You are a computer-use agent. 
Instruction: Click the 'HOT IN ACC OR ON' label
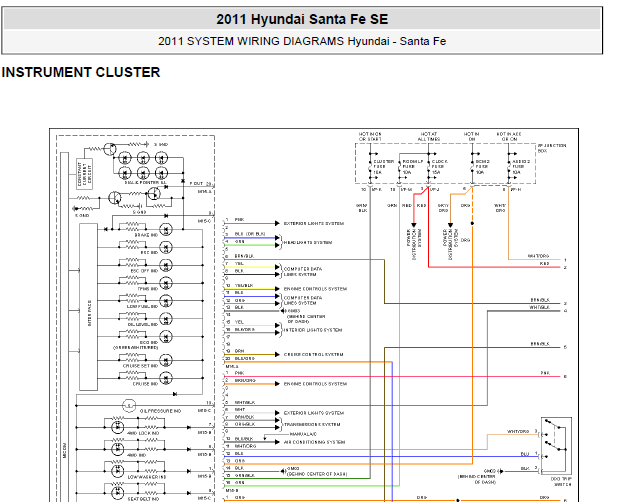click(x=509, y=137)
